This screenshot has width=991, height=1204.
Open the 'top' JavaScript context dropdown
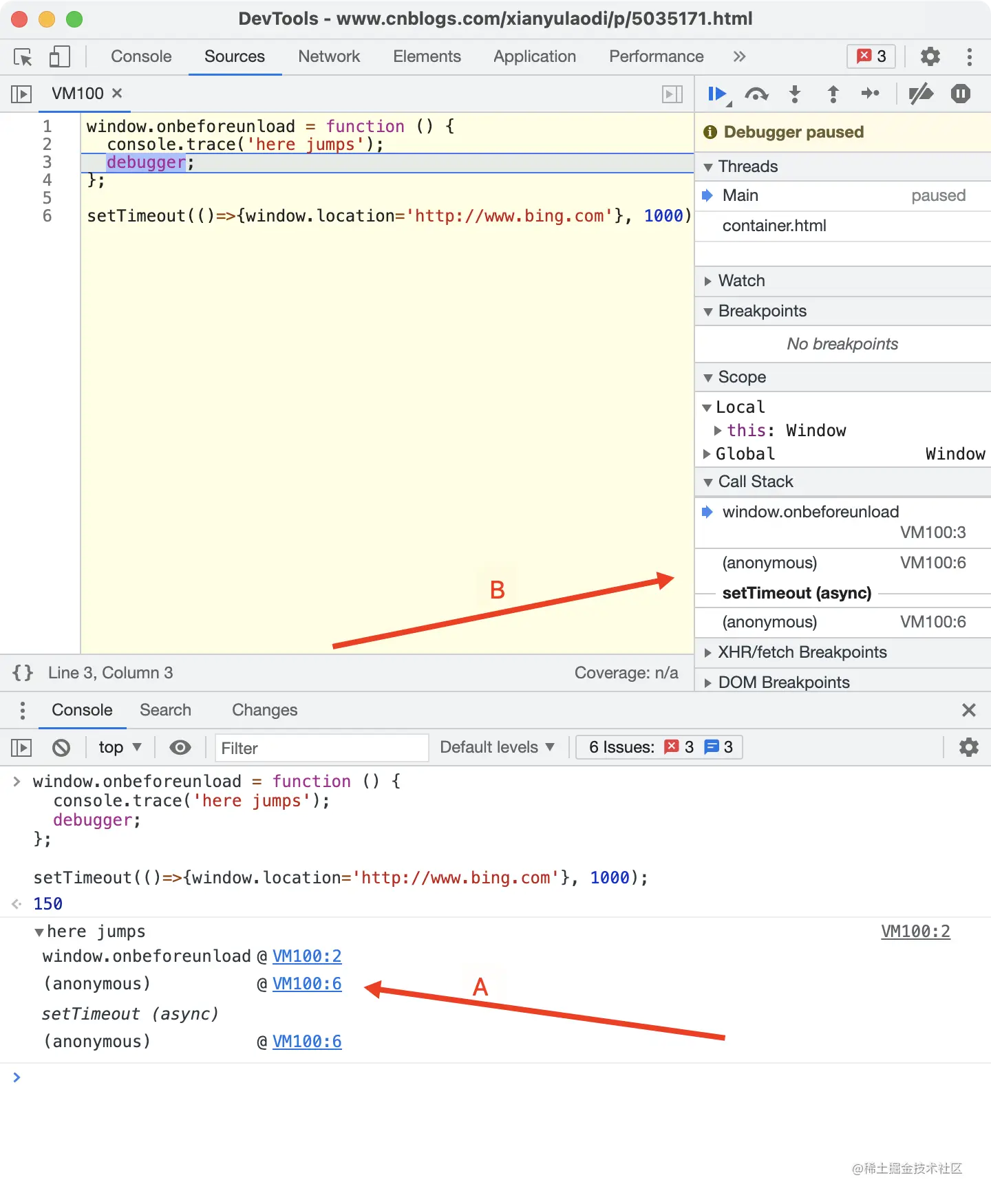[120, 747]
